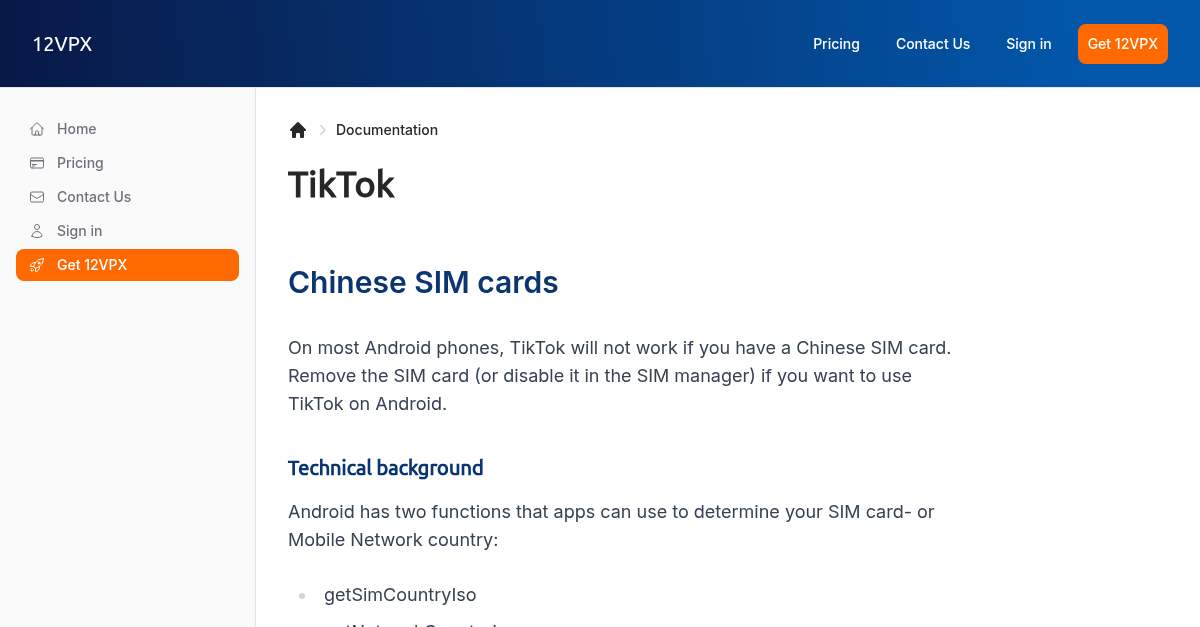
Task: Click the Sign in link in the header
Action: (x=1028, y=43)
